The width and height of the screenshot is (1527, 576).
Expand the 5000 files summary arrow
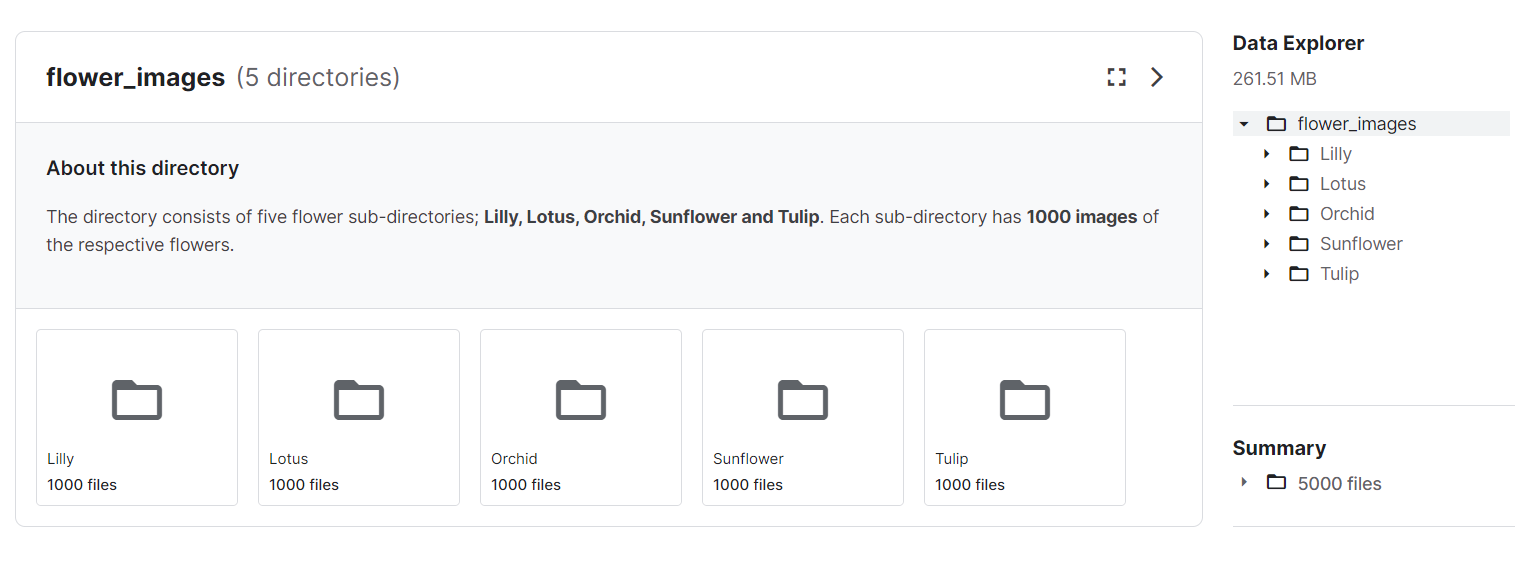(x=1244, y=482)
